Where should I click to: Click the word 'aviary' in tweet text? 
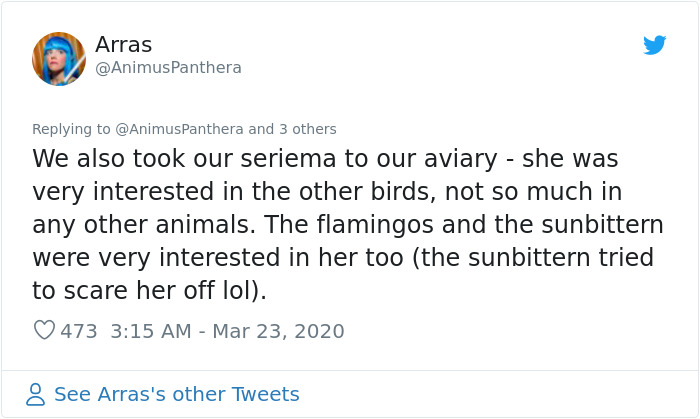(x=482, y=159)
